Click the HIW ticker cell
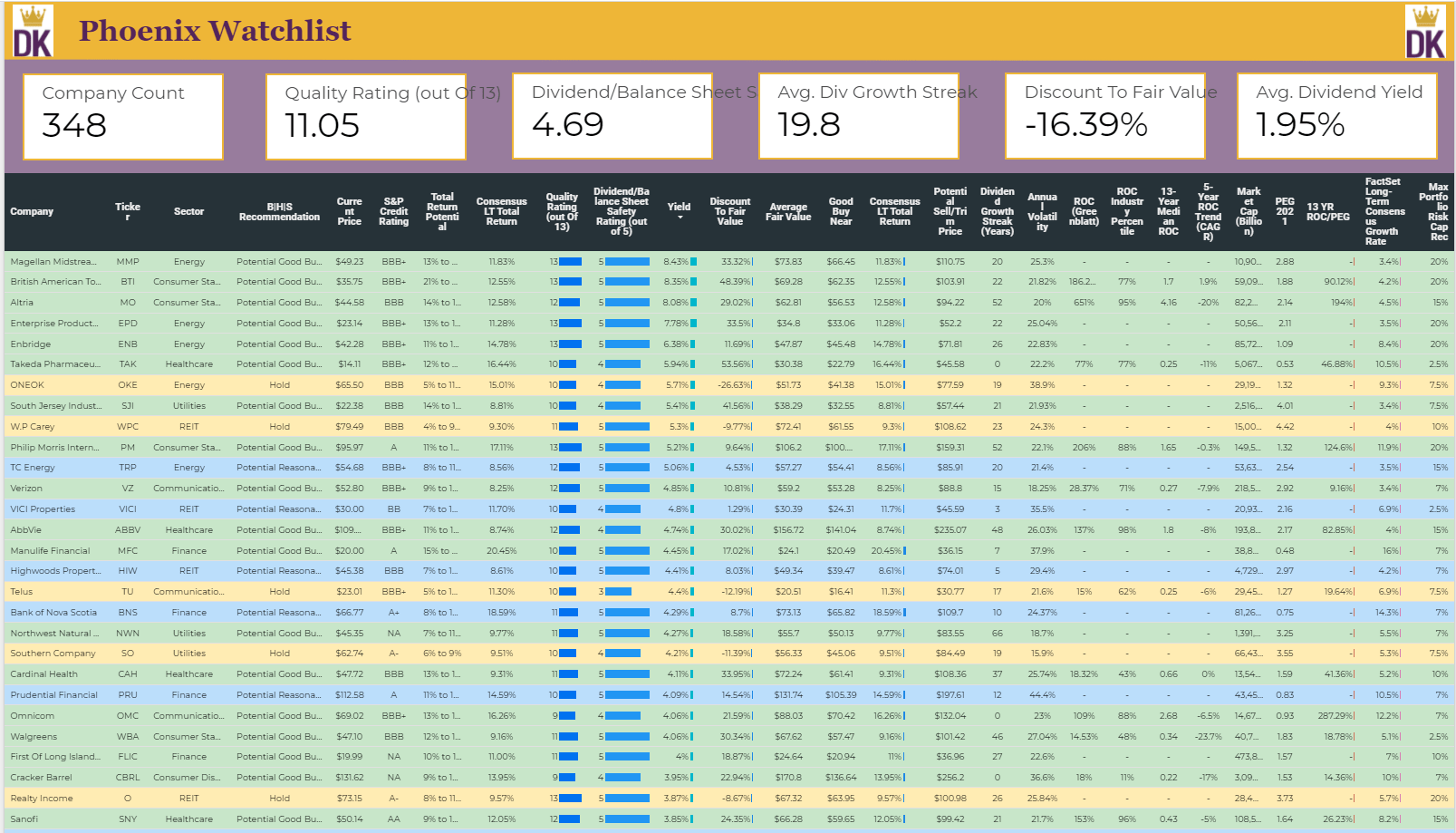Viewport: 1456px width, 833px height. (x=128, y=571)
